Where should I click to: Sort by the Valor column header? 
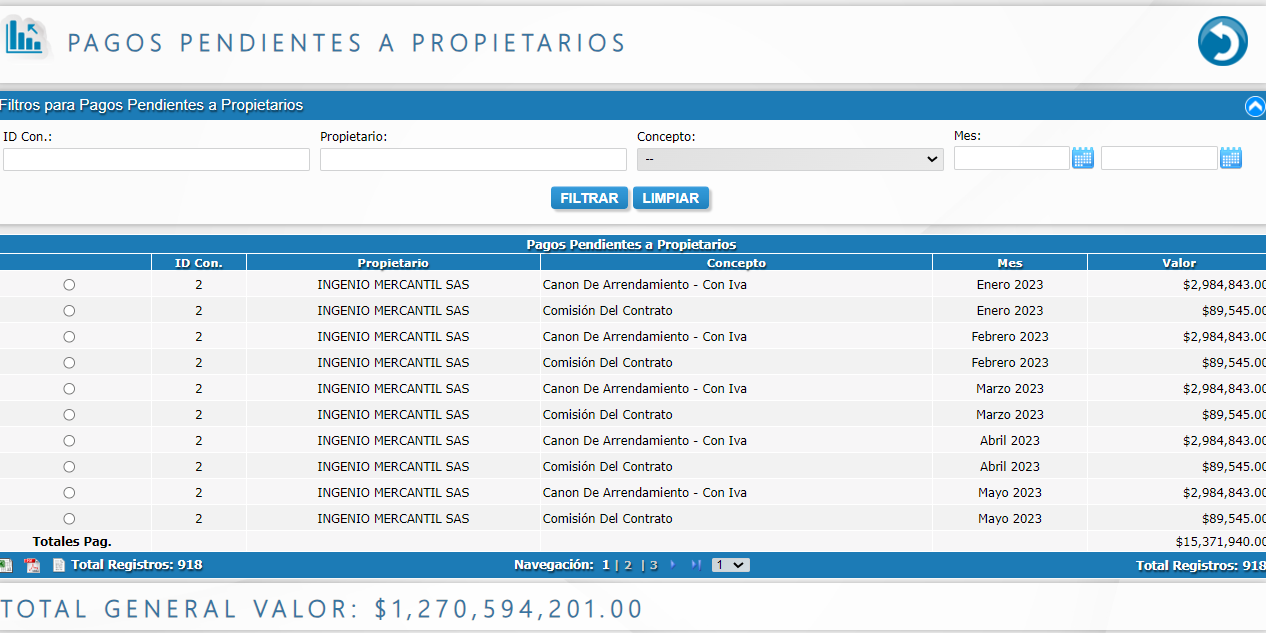tap(1178, 263)
